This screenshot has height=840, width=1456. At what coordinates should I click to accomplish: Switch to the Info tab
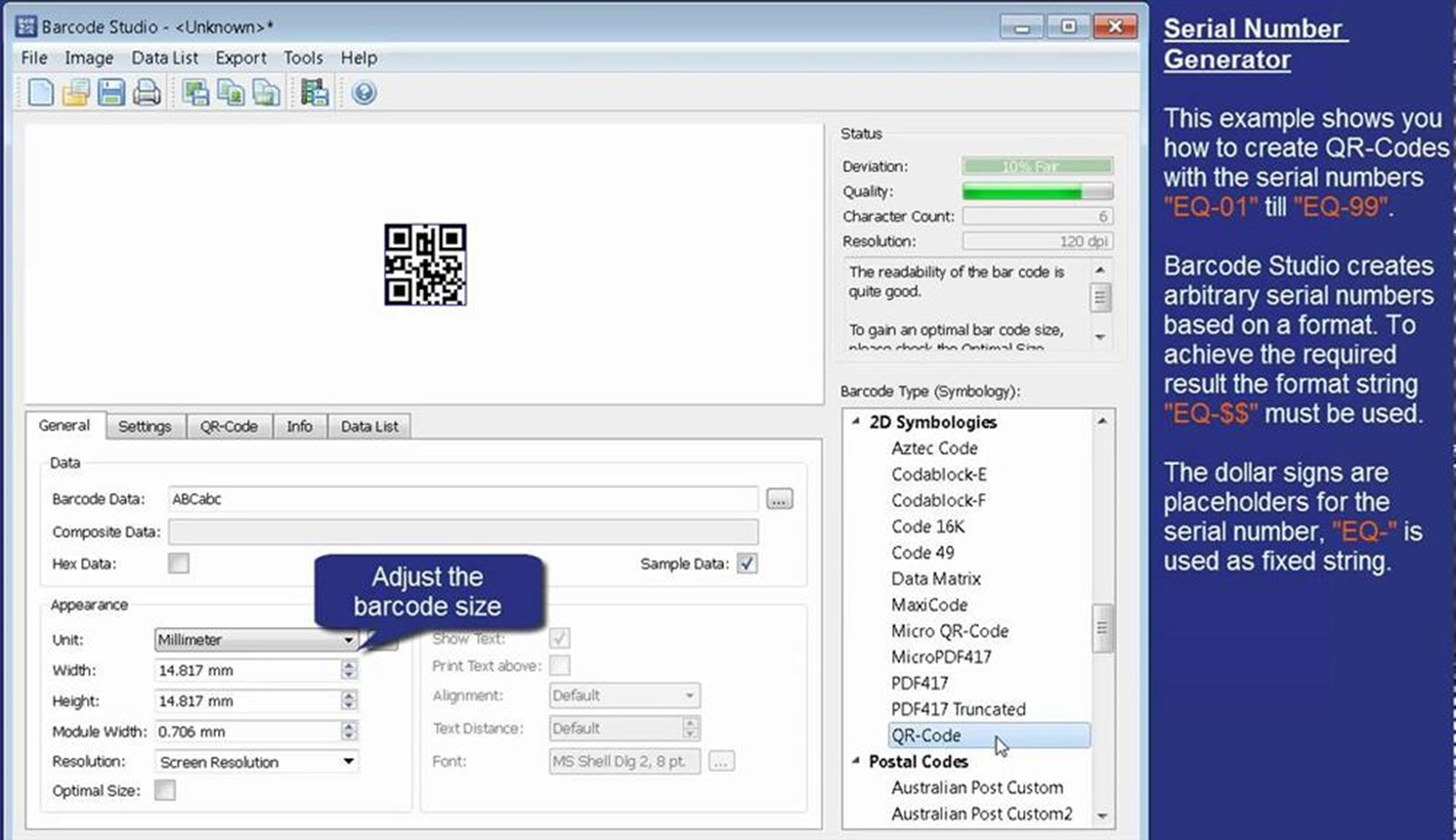(x=299, y=426)
